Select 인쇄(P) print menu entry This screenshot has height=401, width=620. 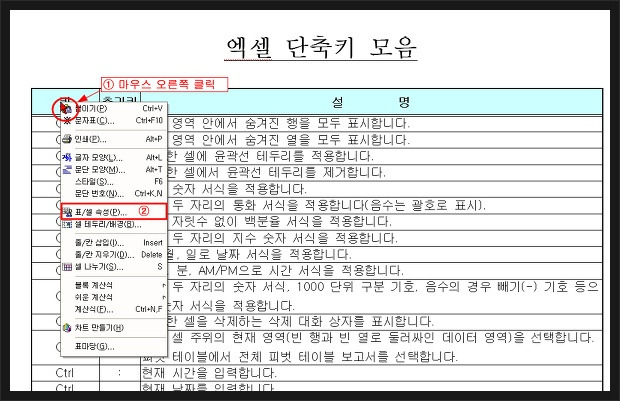[114, 139]
